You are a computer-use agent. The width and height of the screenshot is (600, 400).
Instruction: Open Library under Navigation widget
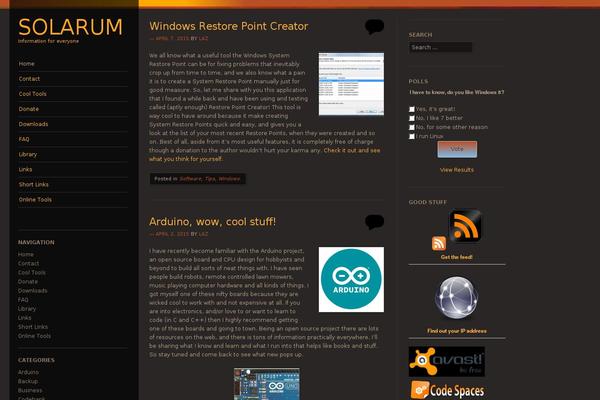click(x=27, y=309)
